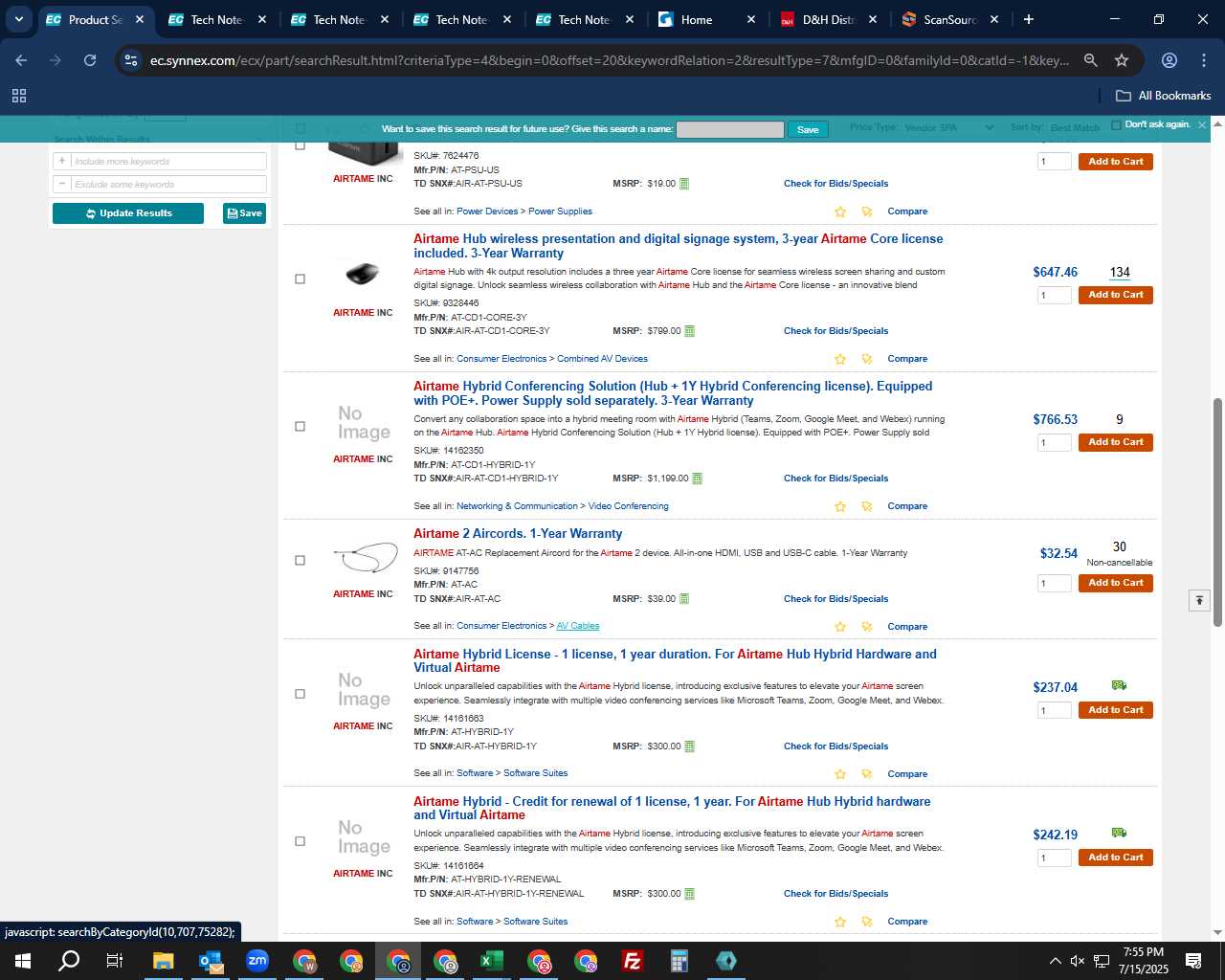Screen dimensions: 1225x980
Task: Select checkbox for Airtame Hybrid Conferencing Solution
Action: pyautogui.click(x=300, y=427)
